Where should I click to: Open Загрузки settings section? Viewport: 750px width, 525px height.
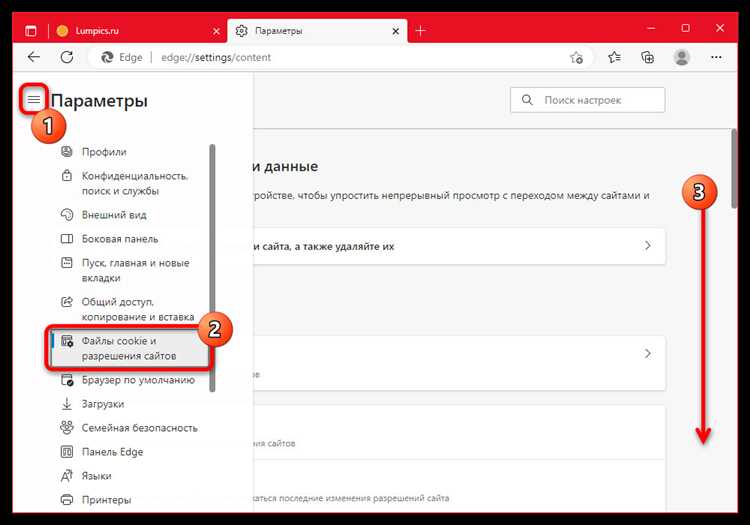pos(102,404)
